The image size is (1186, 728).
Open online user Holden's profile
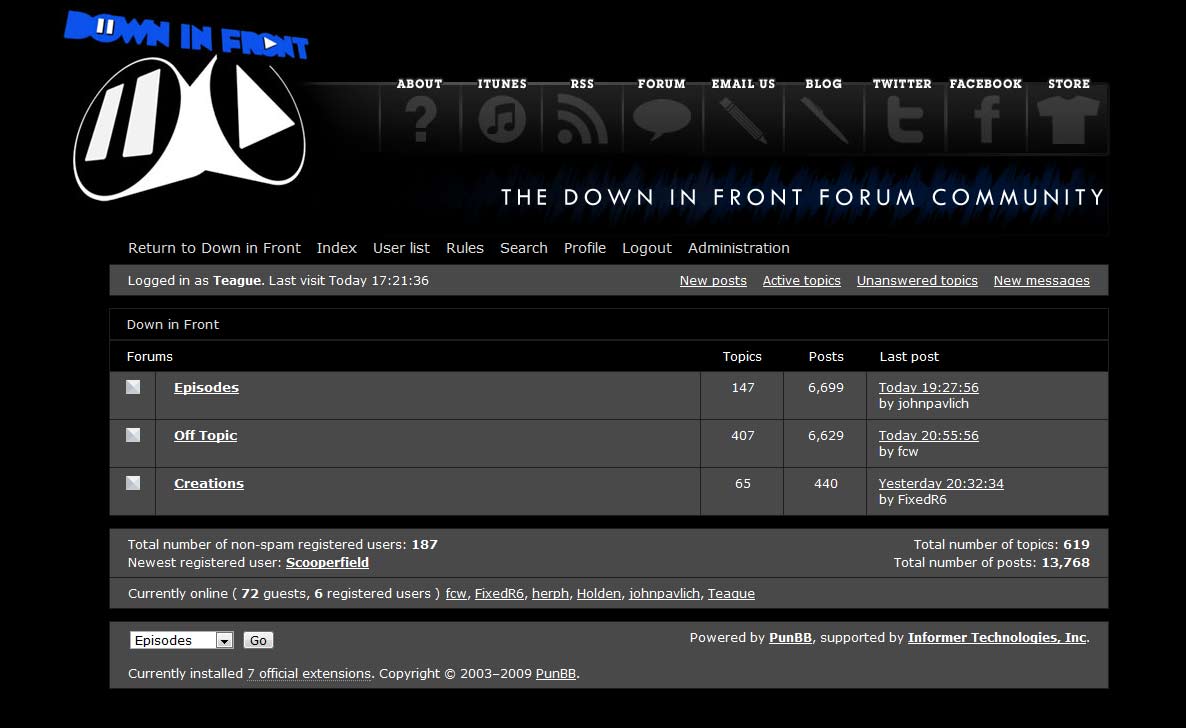(x=598, y=593)
